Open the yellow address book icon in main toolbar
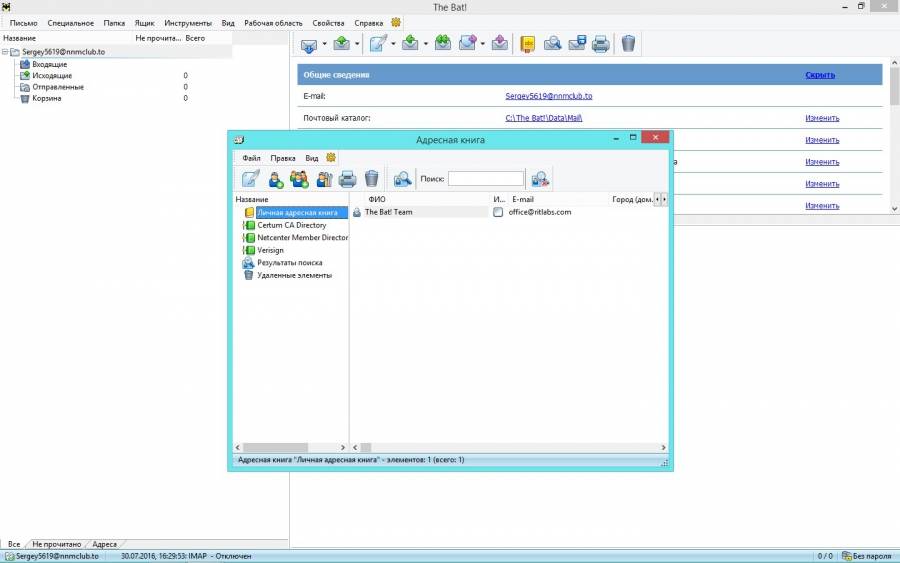900x563 pixels. pyautogui.click(x=527, y=43)
